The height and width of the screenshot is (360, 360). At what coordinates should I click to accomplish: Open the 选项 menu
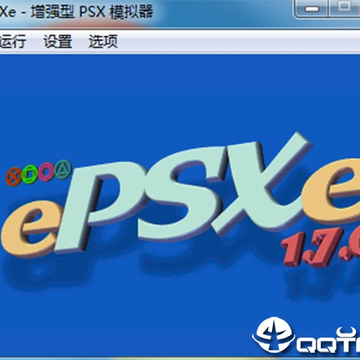pyautogui.click(x=103, y=42)
